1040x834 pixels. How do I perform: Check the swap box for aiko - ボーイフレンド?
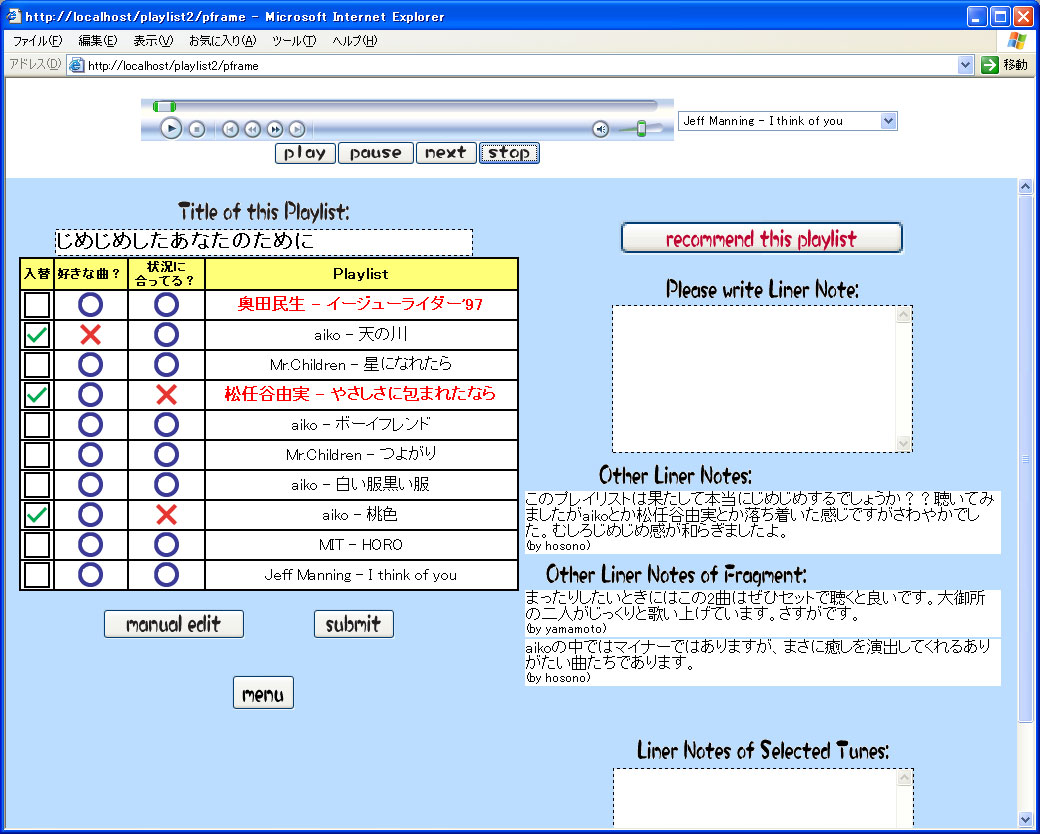click(37, 425)
